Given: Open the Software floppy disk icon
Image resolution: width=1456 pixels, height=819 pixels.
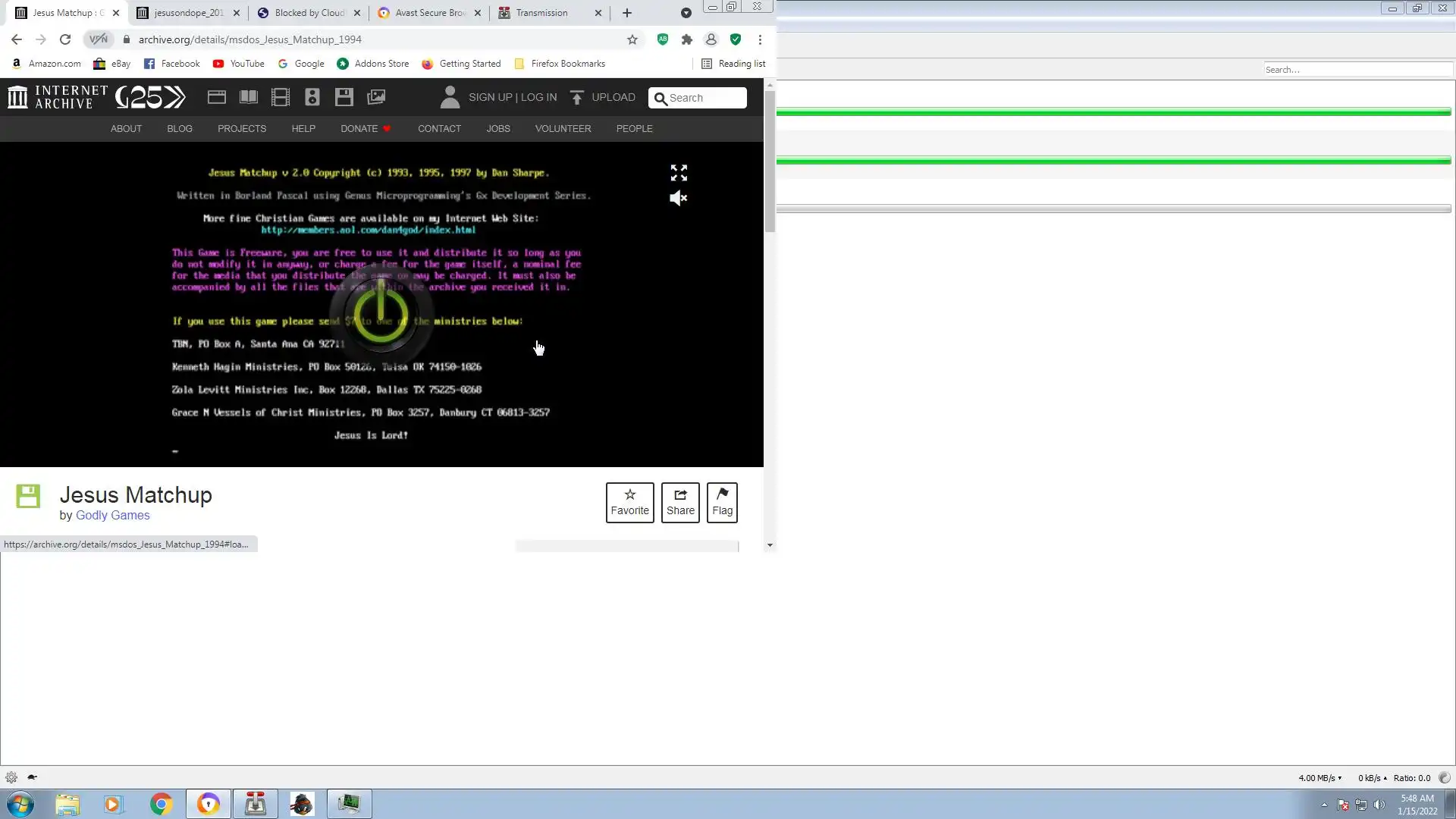Looking at the screenshot, I should (x=344, y=97).
